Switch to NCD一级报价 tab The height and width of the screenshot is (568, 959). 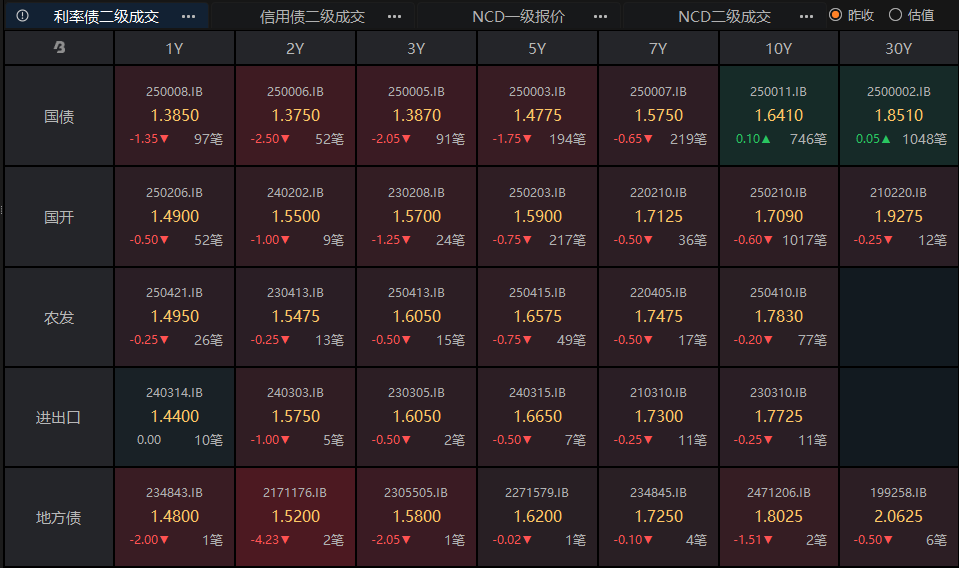(x=518, y=17)
